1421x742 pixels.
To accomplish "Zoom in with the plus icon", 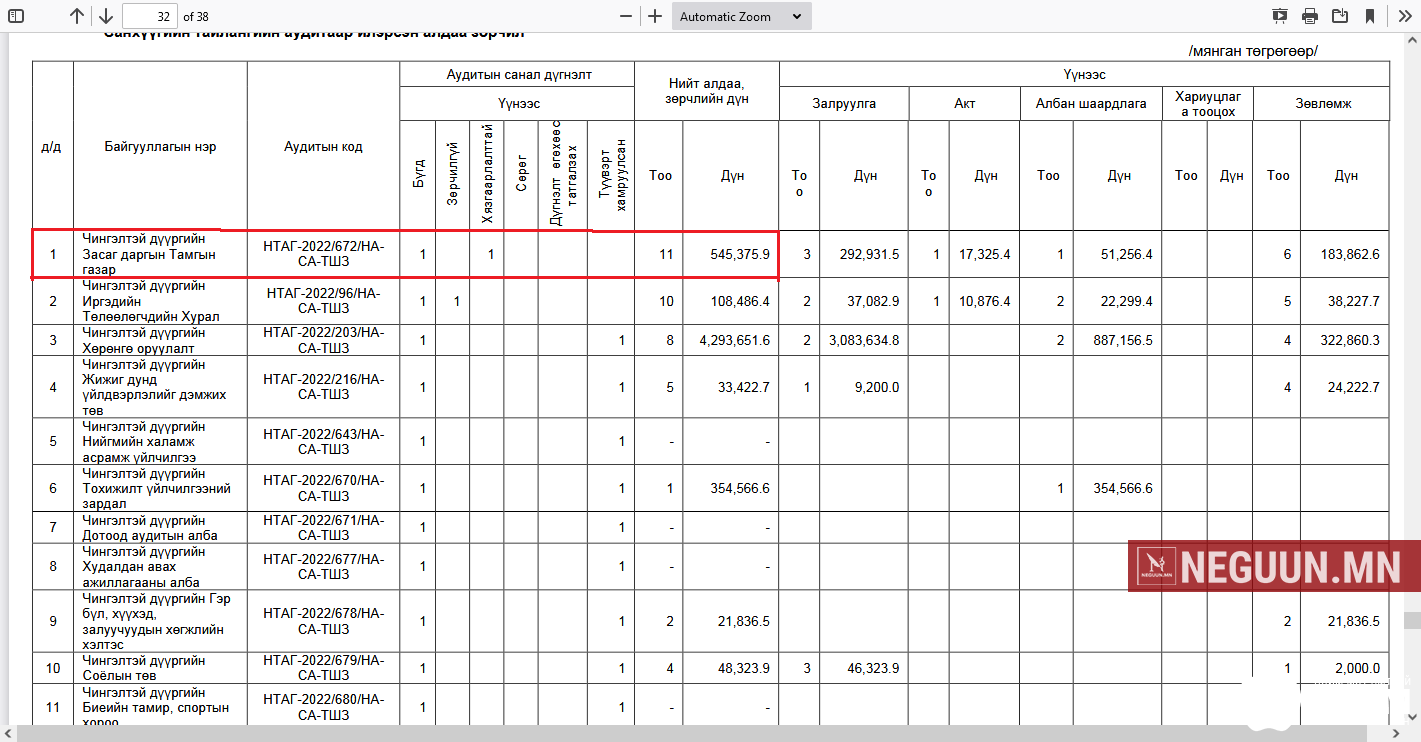I will coord(655,16).
